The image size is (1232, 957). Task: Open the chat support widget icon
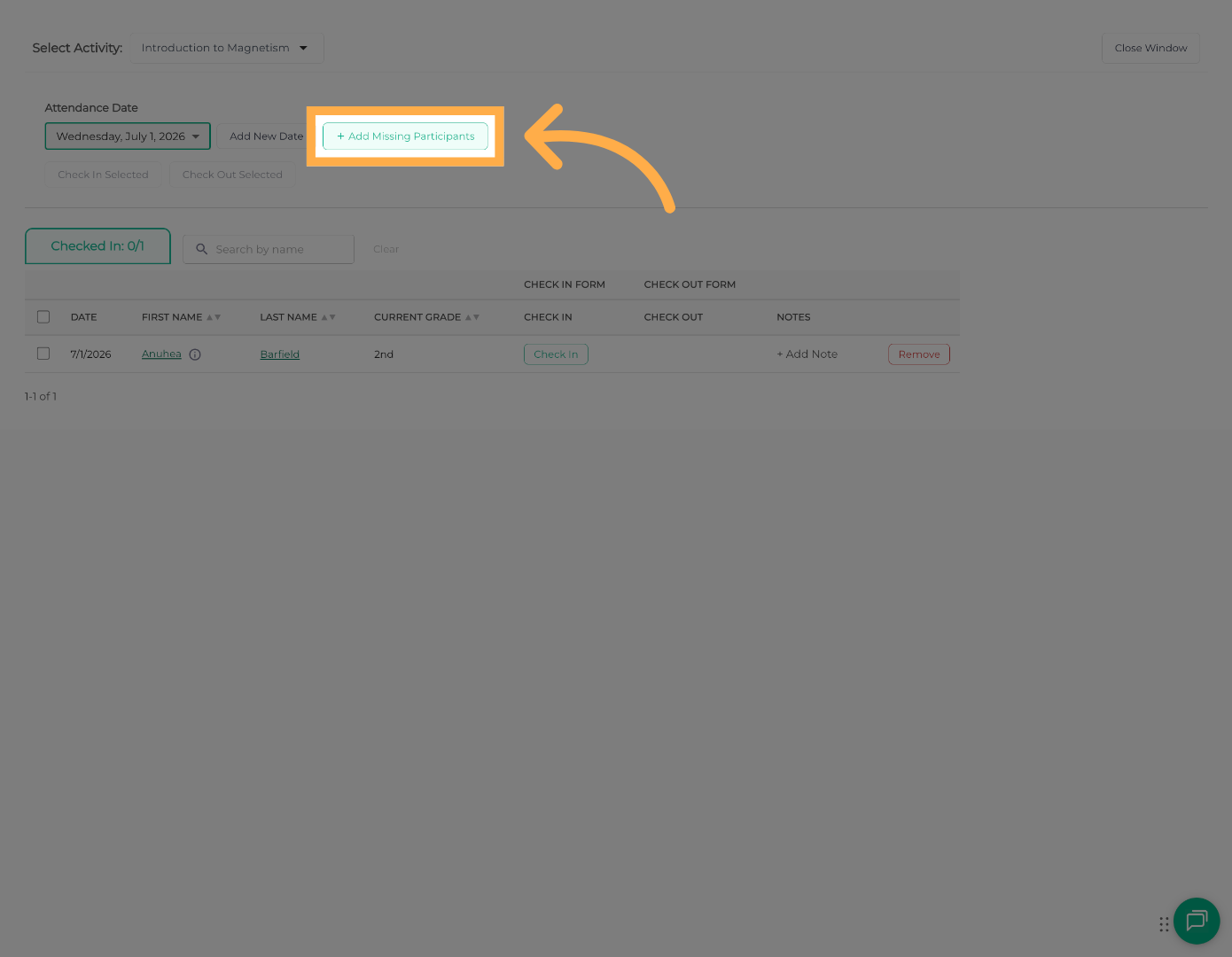1197,921
